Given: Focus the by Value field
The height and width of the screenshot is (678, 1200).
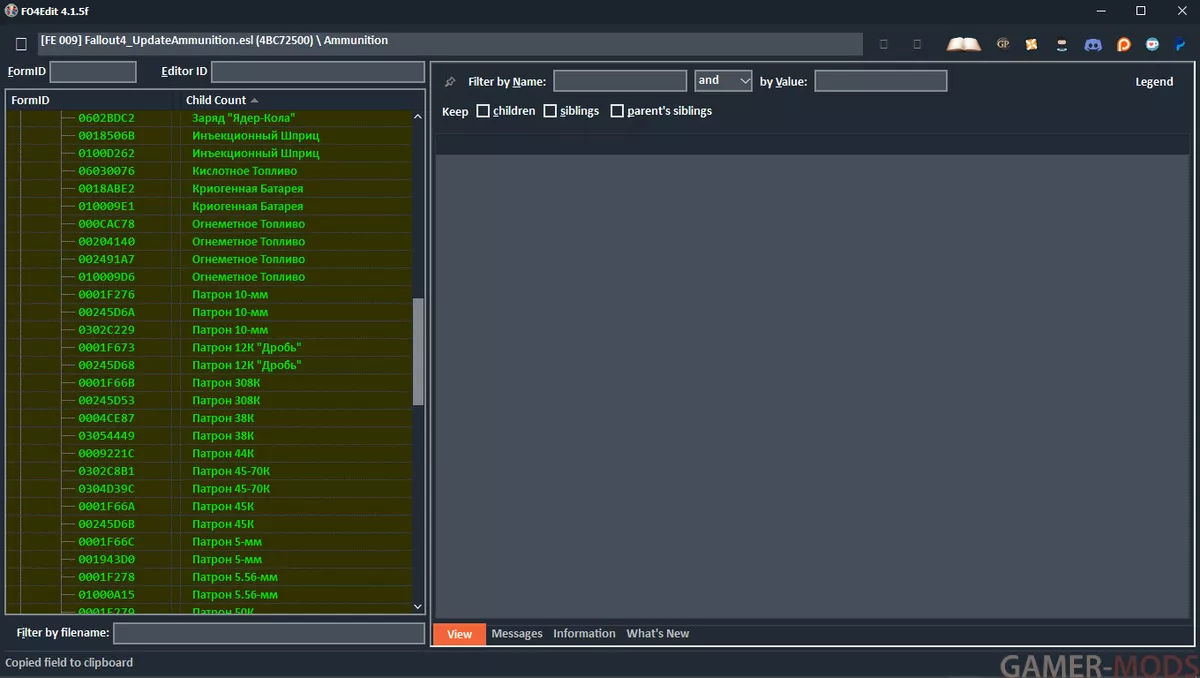Looking at the screenshot, I should tap(881, 81).
